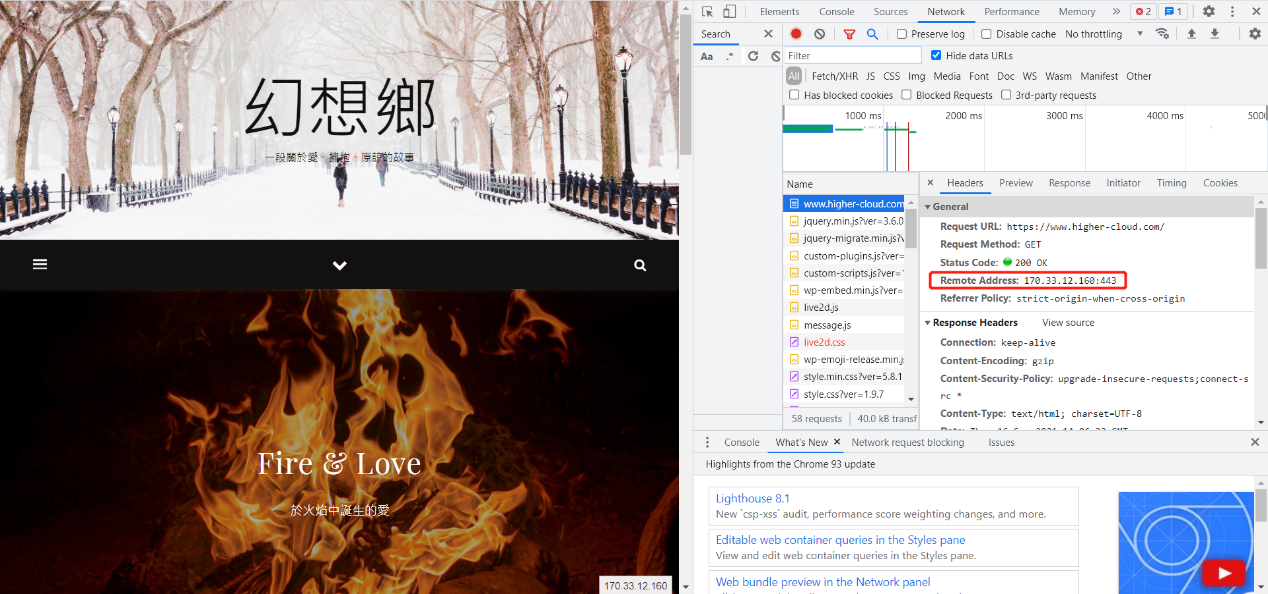Uncheck Hide data URLs
Viewport: 1268px width, 594px height.
click(x=936, y=55)
